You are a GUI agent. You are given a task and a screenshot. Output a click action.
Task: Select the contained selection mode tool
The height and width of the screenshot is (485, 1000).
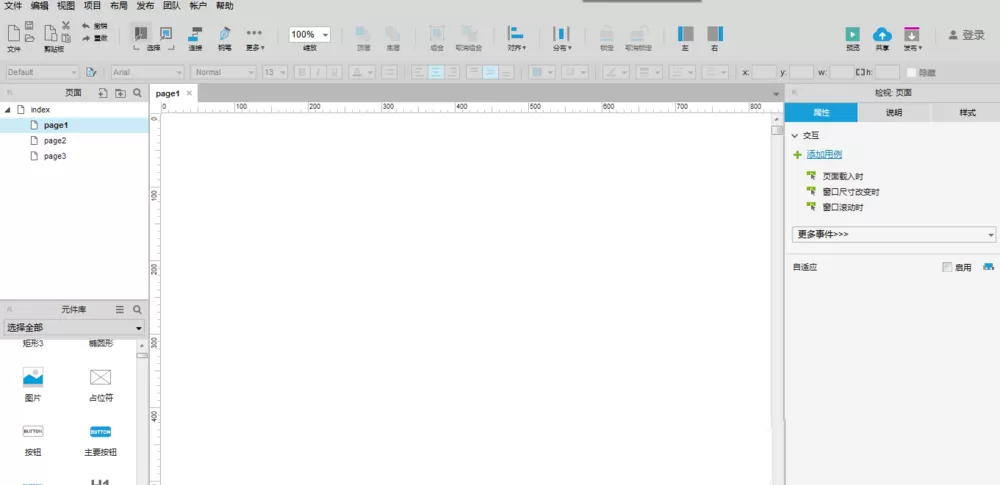166,33
